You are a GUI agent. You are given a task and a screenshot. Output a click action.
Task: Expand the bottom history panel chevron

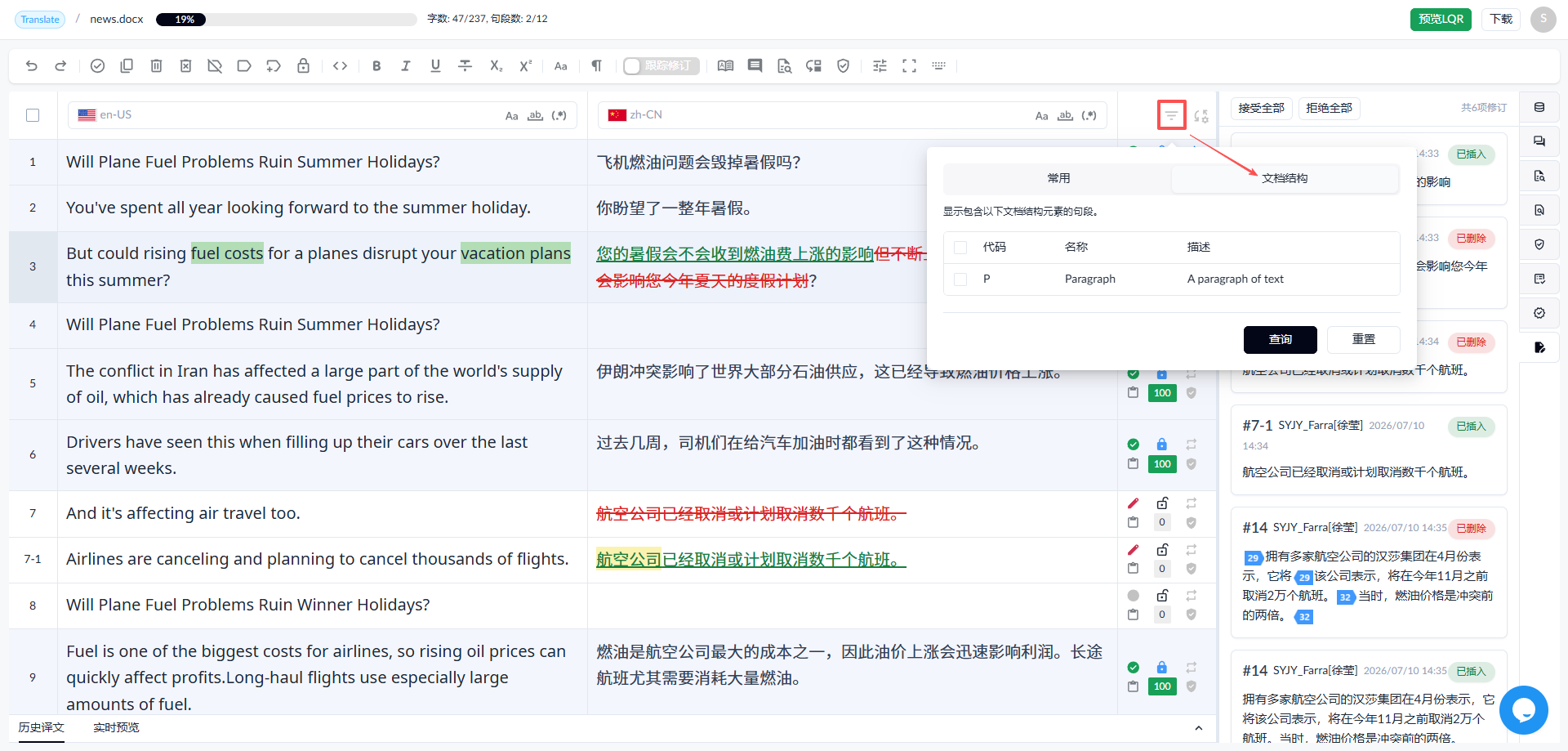tap(1198, 728)
